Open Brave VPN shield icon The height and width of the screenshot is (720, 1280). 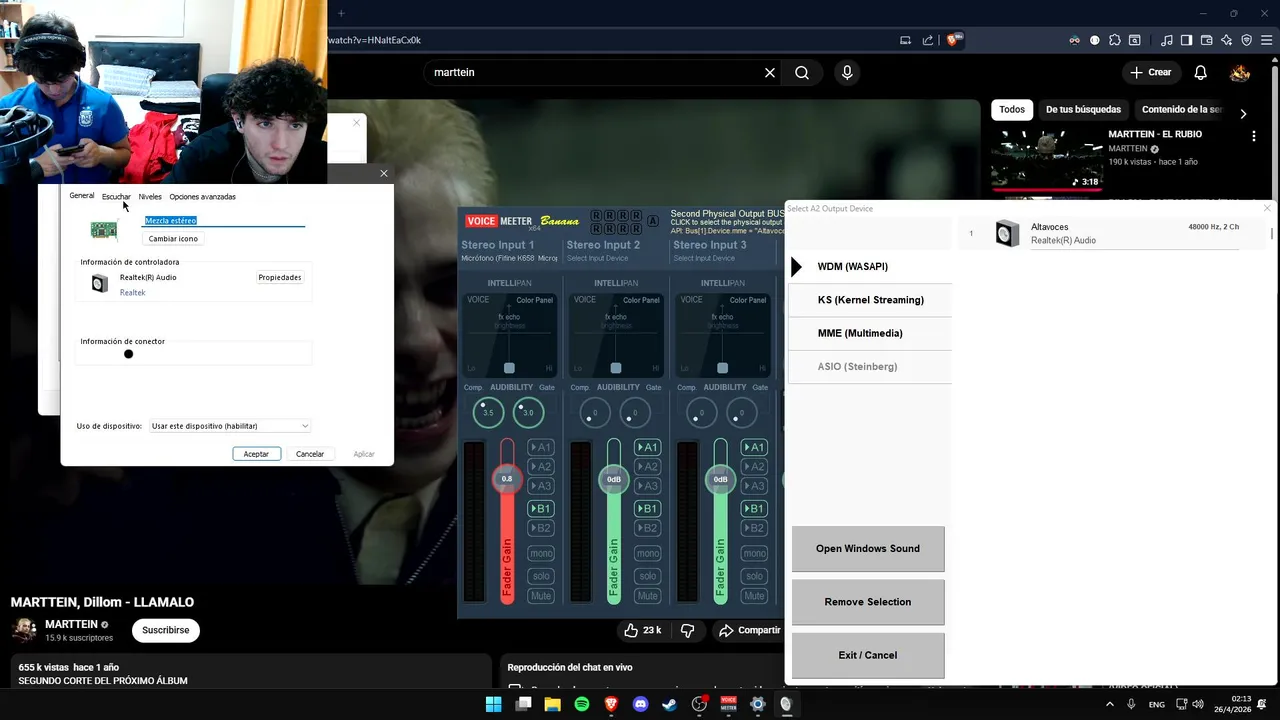pyautogui.click(x=1246, y=40)
